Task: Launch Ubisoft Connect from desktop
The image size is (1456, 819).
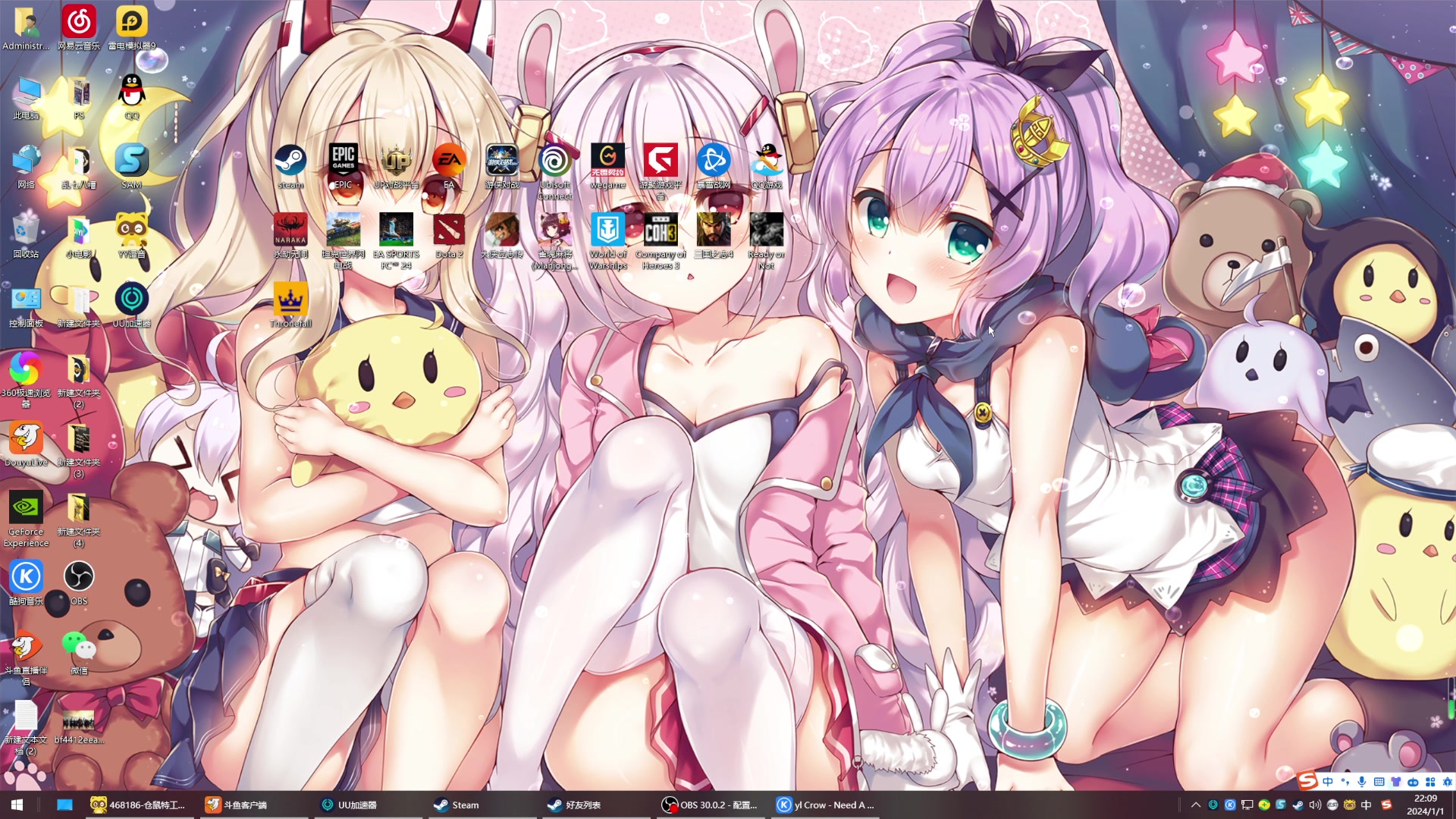Action: click(554, 162)
